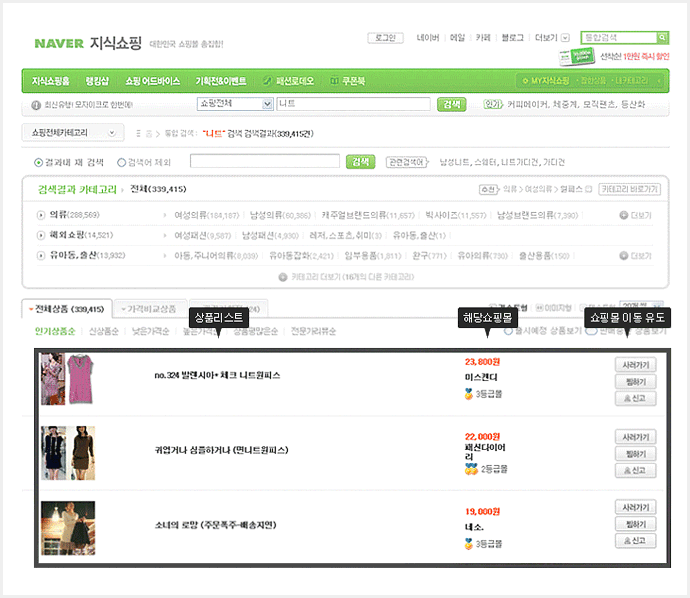Expand the 더보기 dropdown in top navigation
This screenshot has height=598, width=690.
565,38
